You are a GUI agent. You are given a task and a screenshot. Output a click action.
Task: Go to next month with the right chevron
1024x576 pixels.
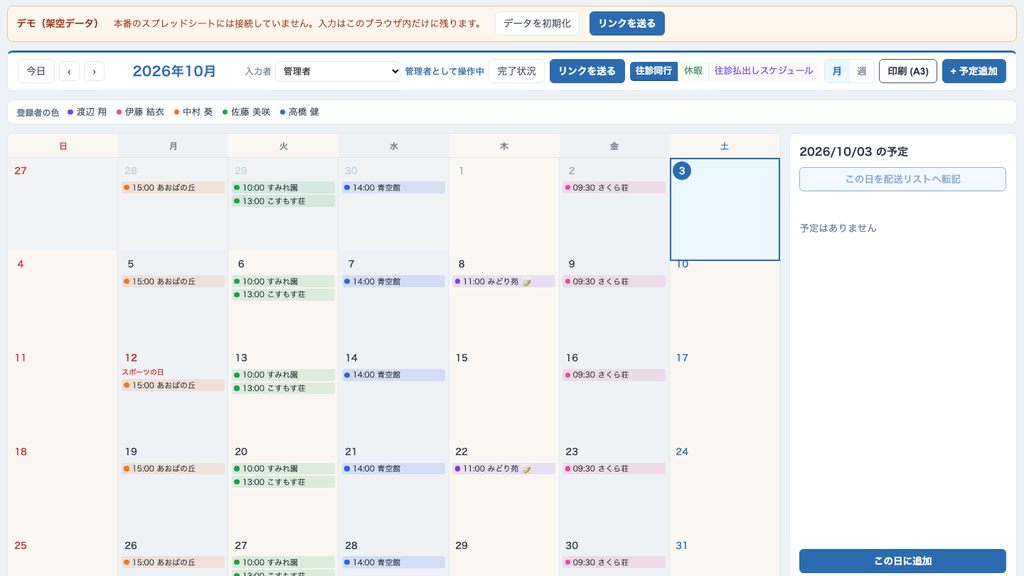pos(94,71)
